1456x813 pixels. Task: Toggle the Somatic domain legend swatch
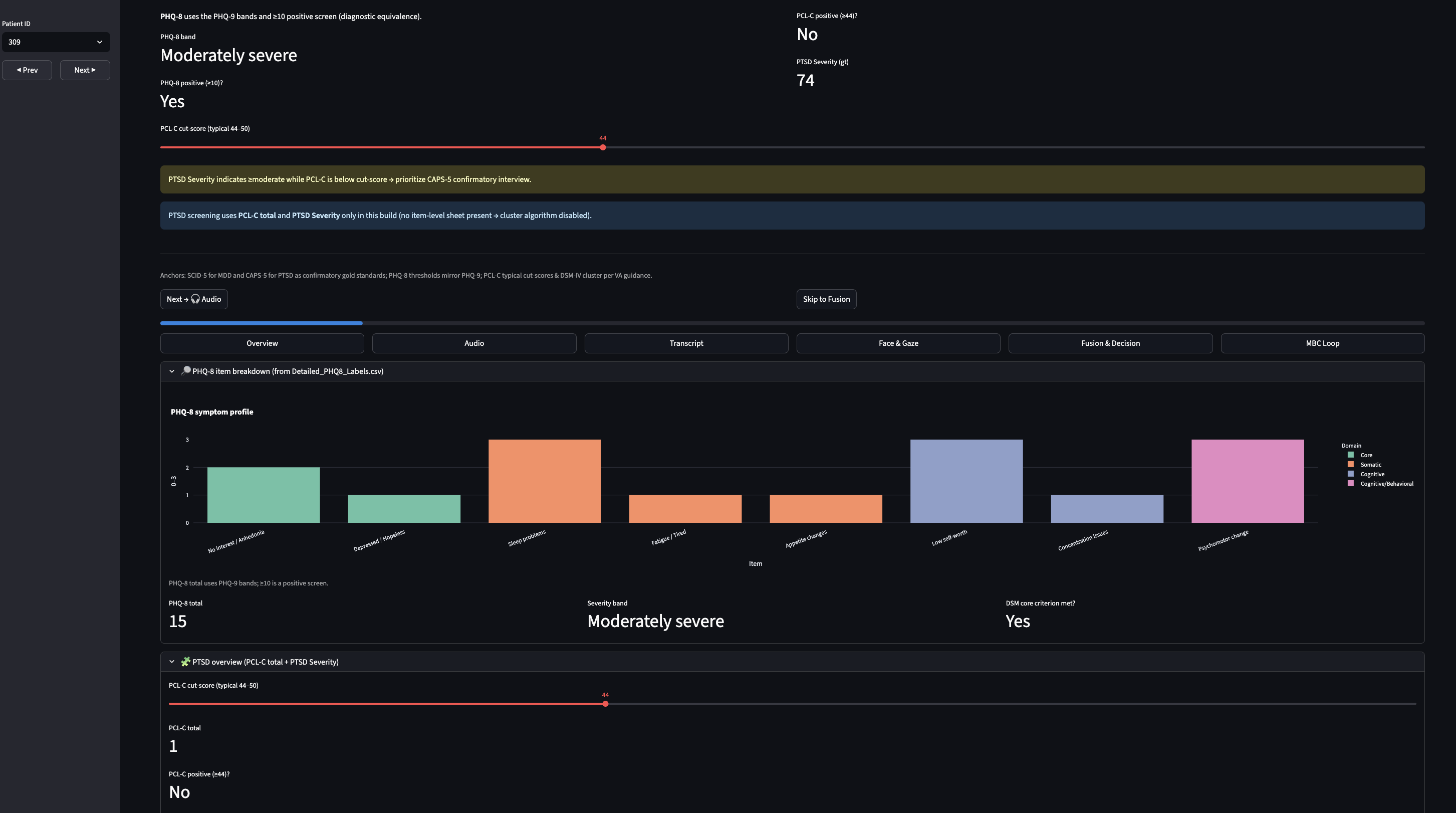click(x=1351, y=465)
